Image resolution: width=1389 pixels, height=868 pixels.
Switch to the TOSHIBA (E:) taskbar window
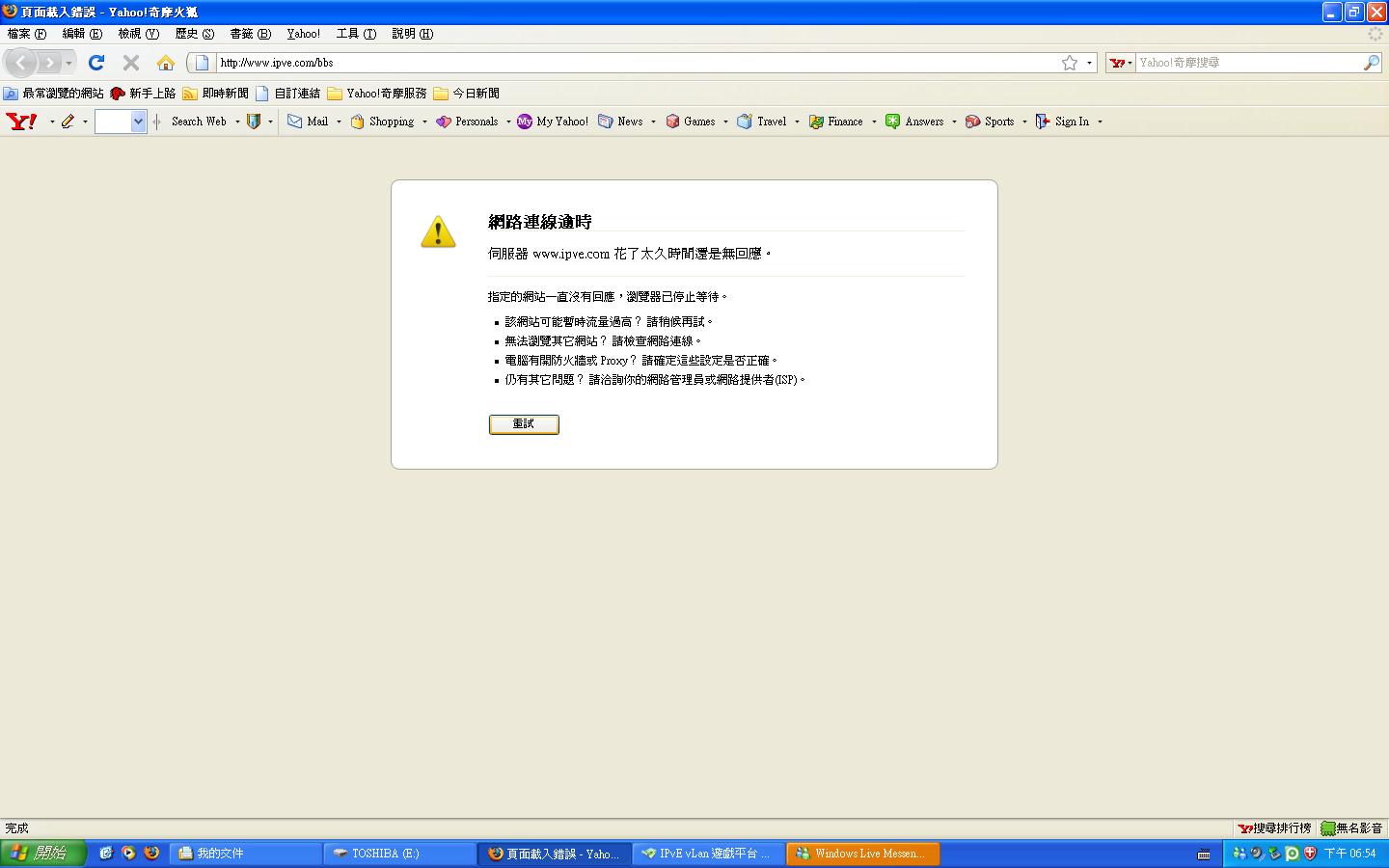pyautogui.click(x=400, y=854)
